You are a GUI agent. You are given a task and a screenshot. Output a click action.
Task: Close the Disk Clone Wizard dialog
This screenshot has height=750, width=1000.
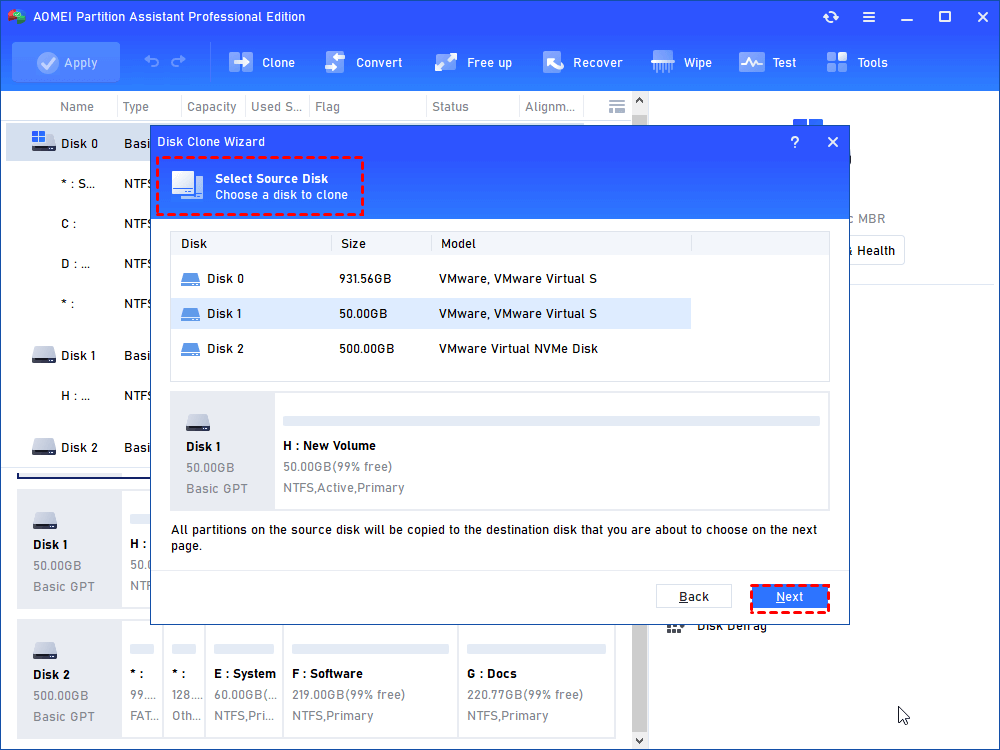833,142
